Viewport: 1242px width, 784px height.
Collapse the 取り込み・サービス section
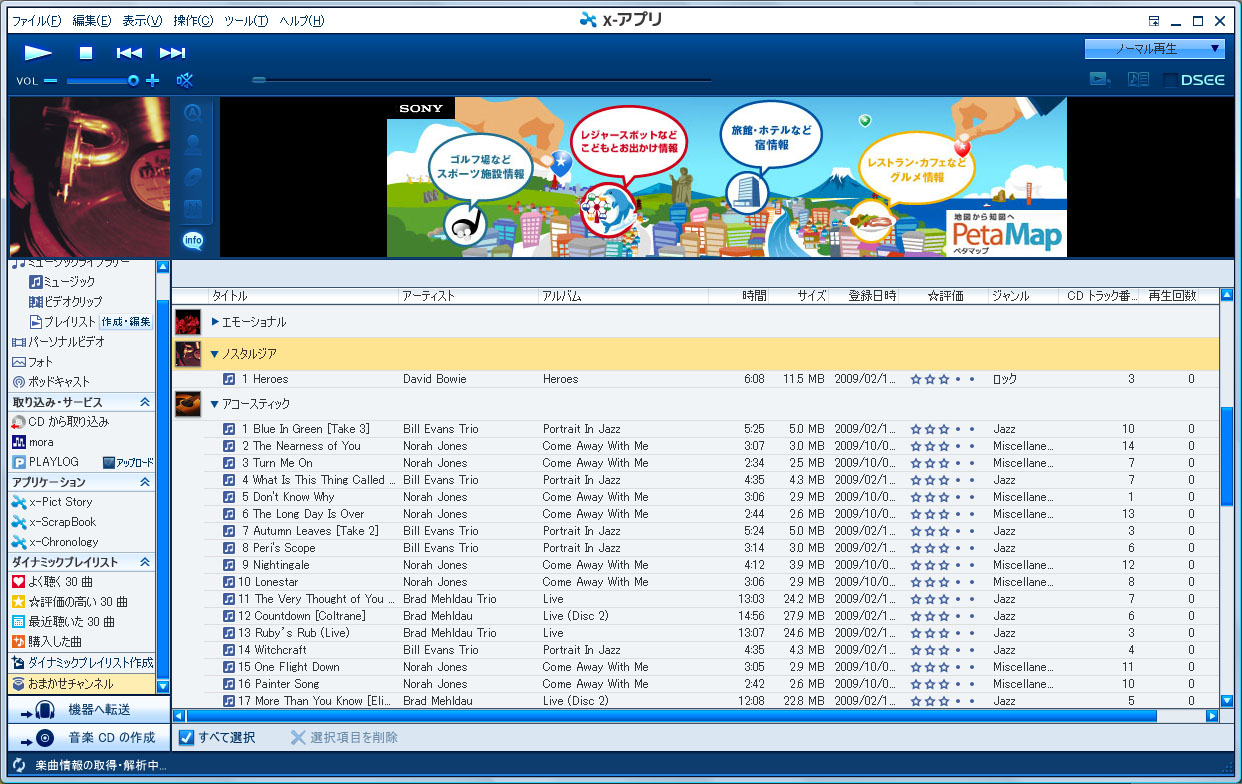(x=145, y=402)
